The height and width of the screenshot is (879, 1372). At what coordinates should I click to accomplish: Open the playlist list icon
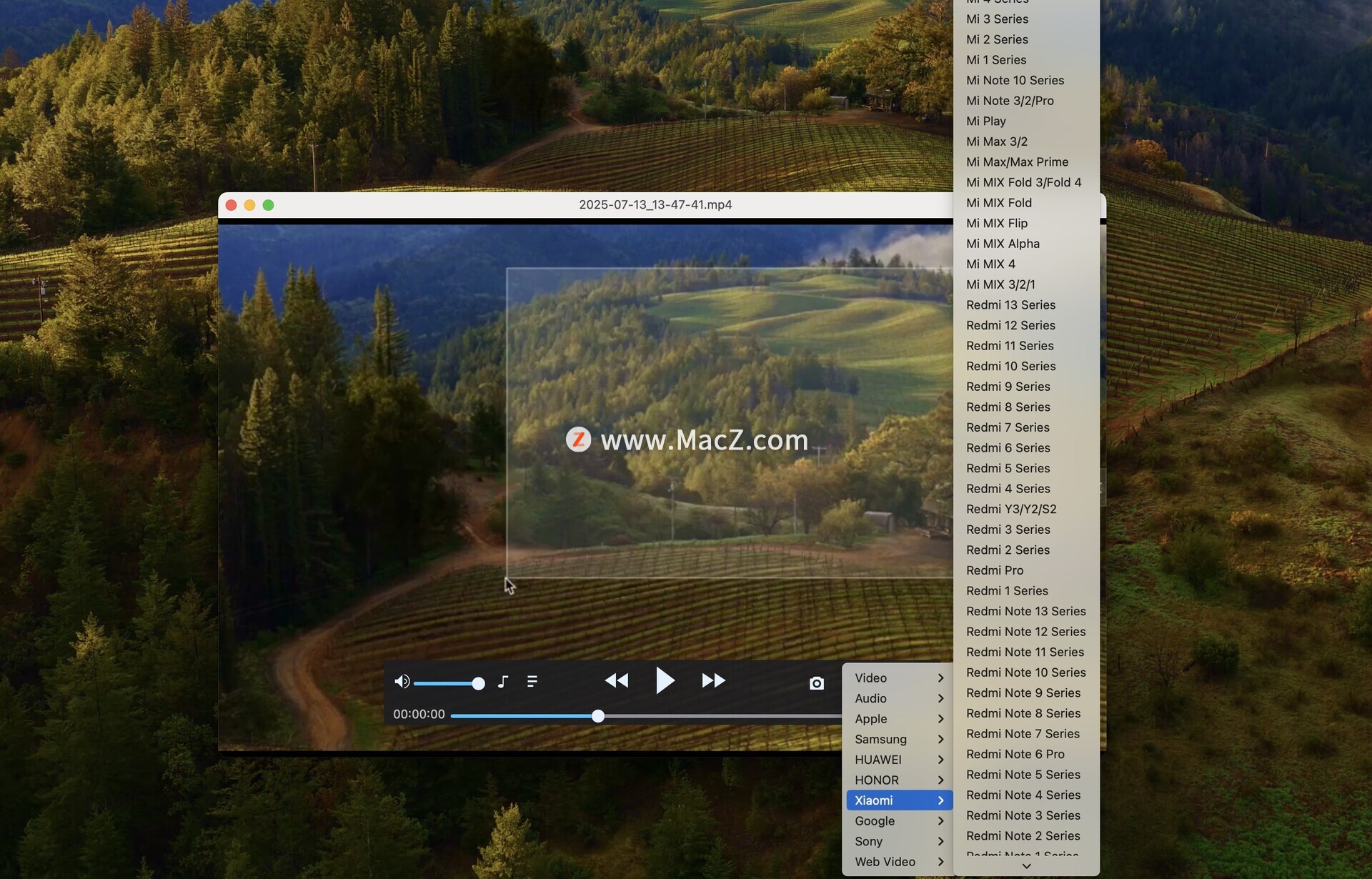coord(532,682)
